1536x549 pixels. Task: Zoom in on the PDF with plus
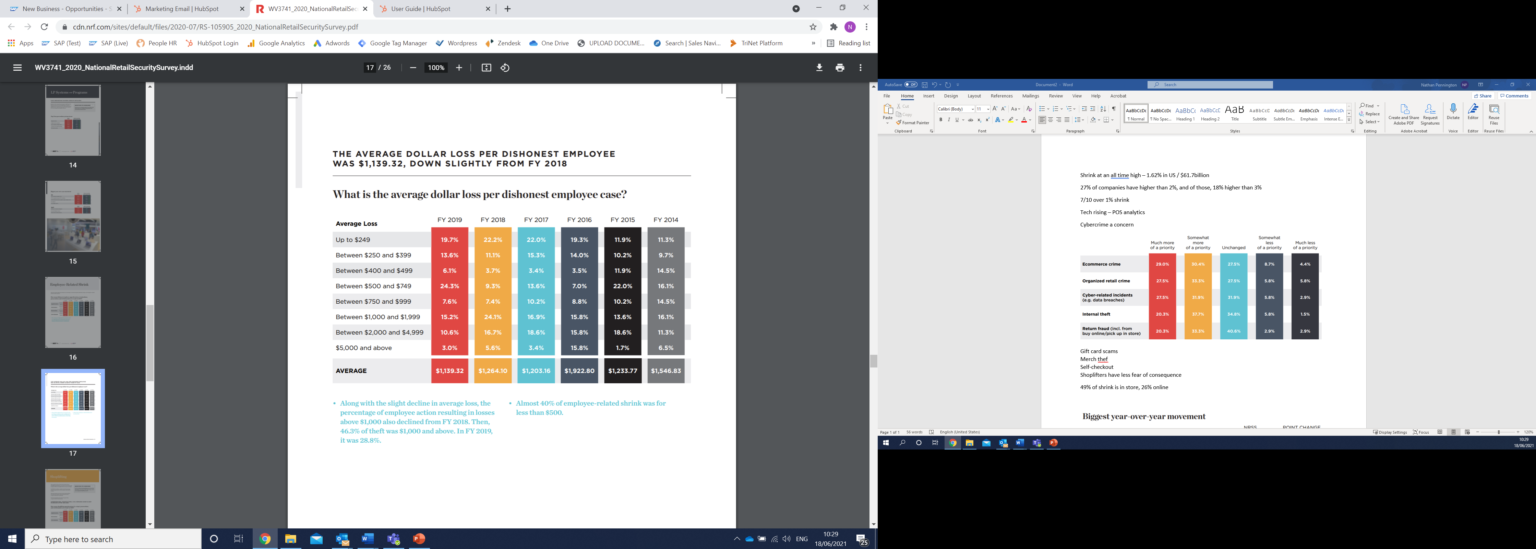tap(459, 67)
